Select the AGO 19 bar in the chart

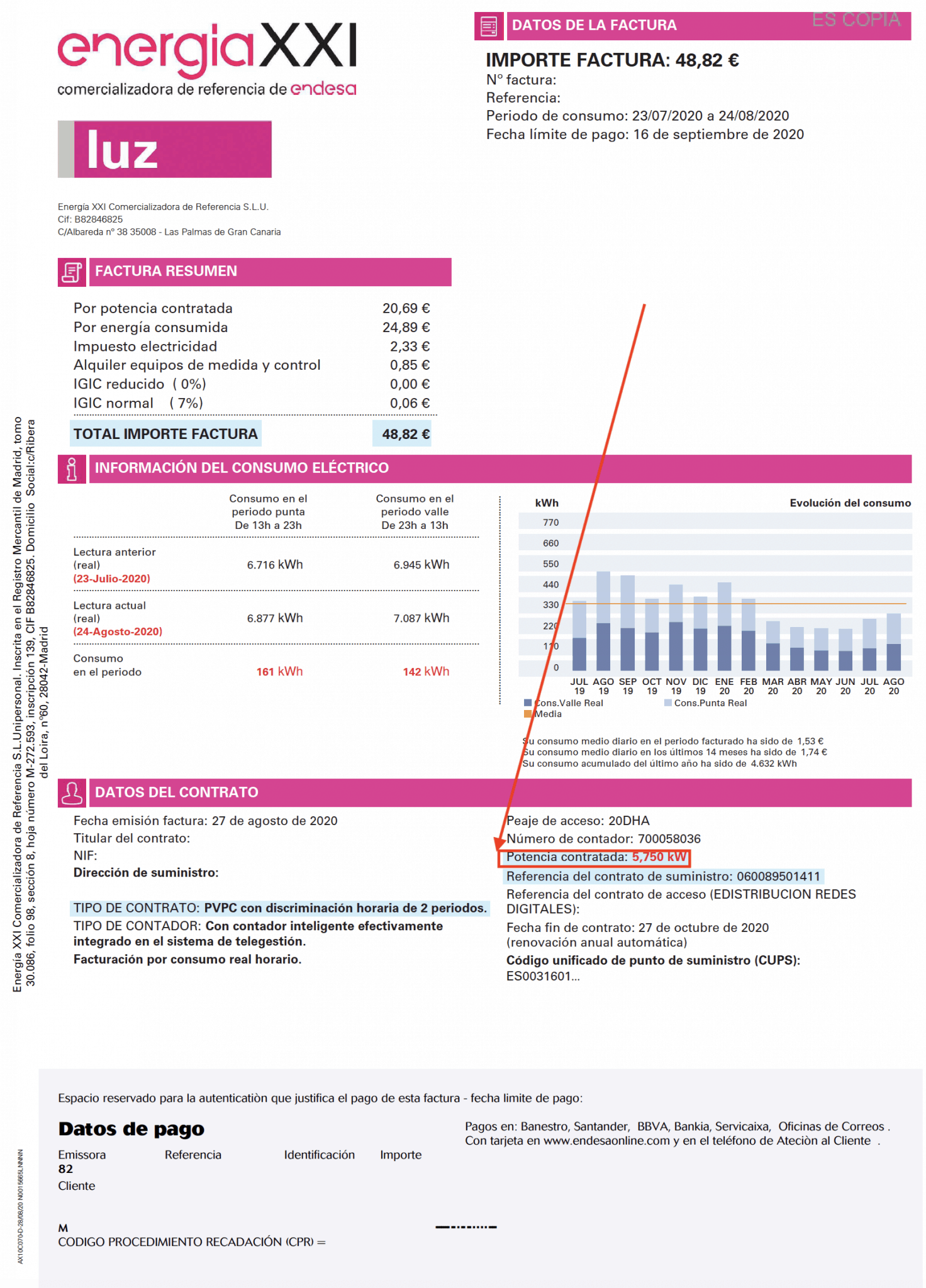(x=603, y=621)
